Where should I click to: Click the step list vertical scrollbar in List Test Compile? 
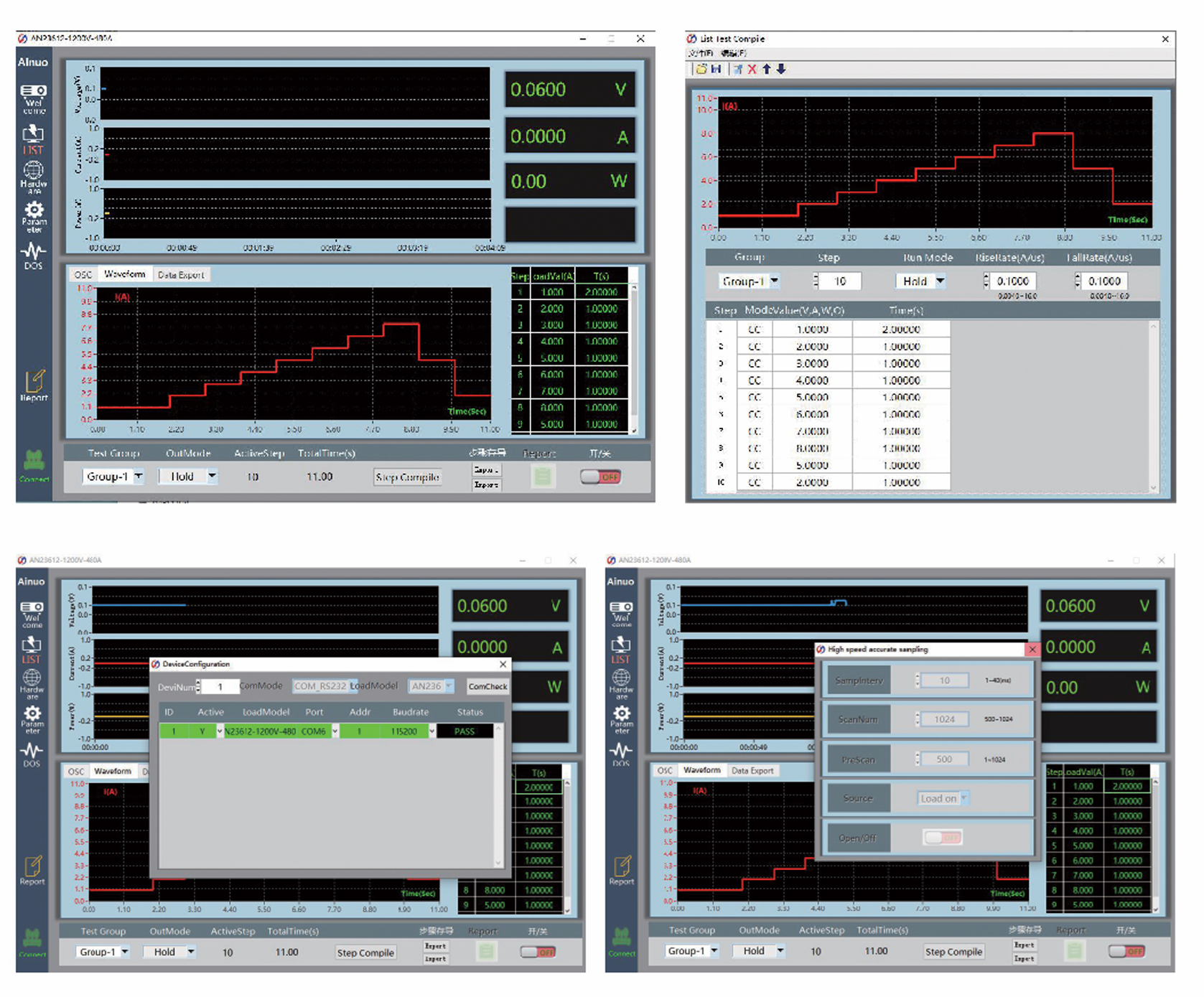coord(1154,406)
